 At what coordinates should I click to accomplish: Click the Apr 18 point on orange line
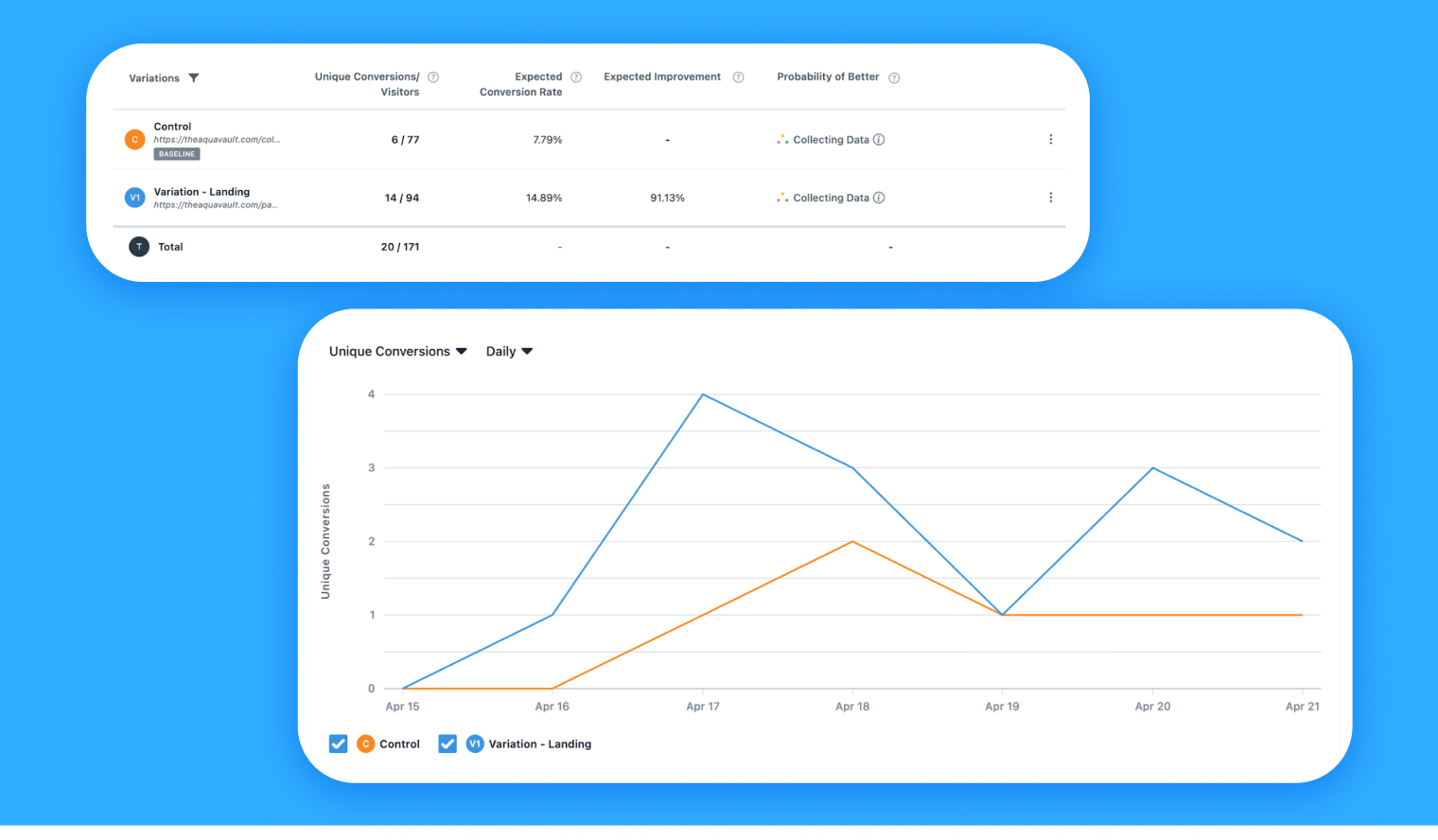tap(852, 542)
